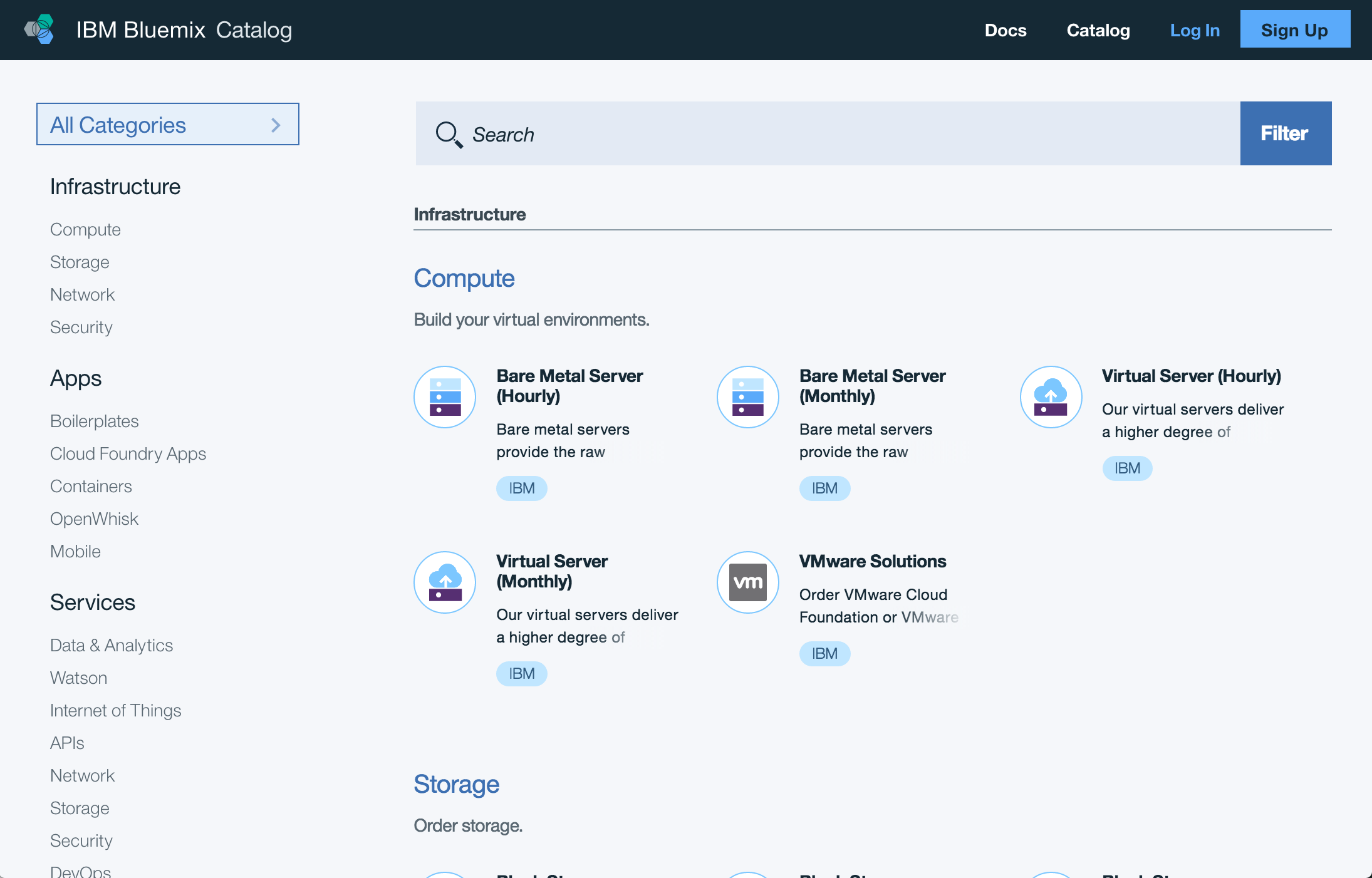Image resolution: width=1372 pixels, height=878 pixels.
Task: Click the Log In link
Action: (1195, 30)
